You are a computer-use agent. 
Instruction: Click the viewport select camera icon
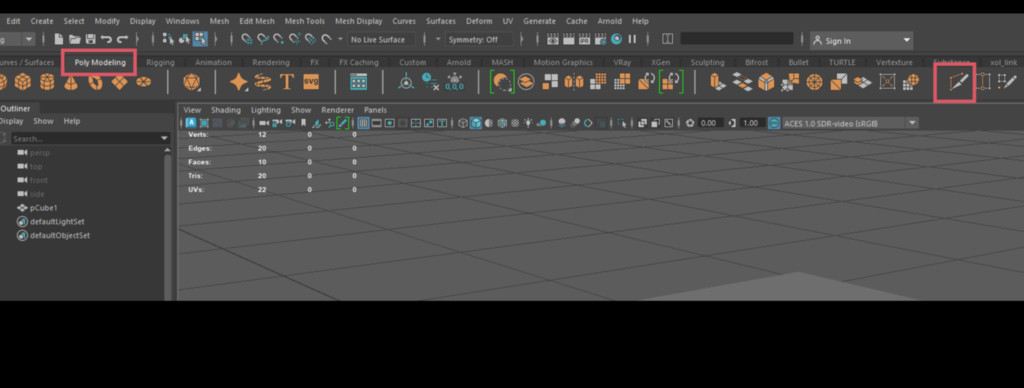pyautogui.click(x=264, y=123)
